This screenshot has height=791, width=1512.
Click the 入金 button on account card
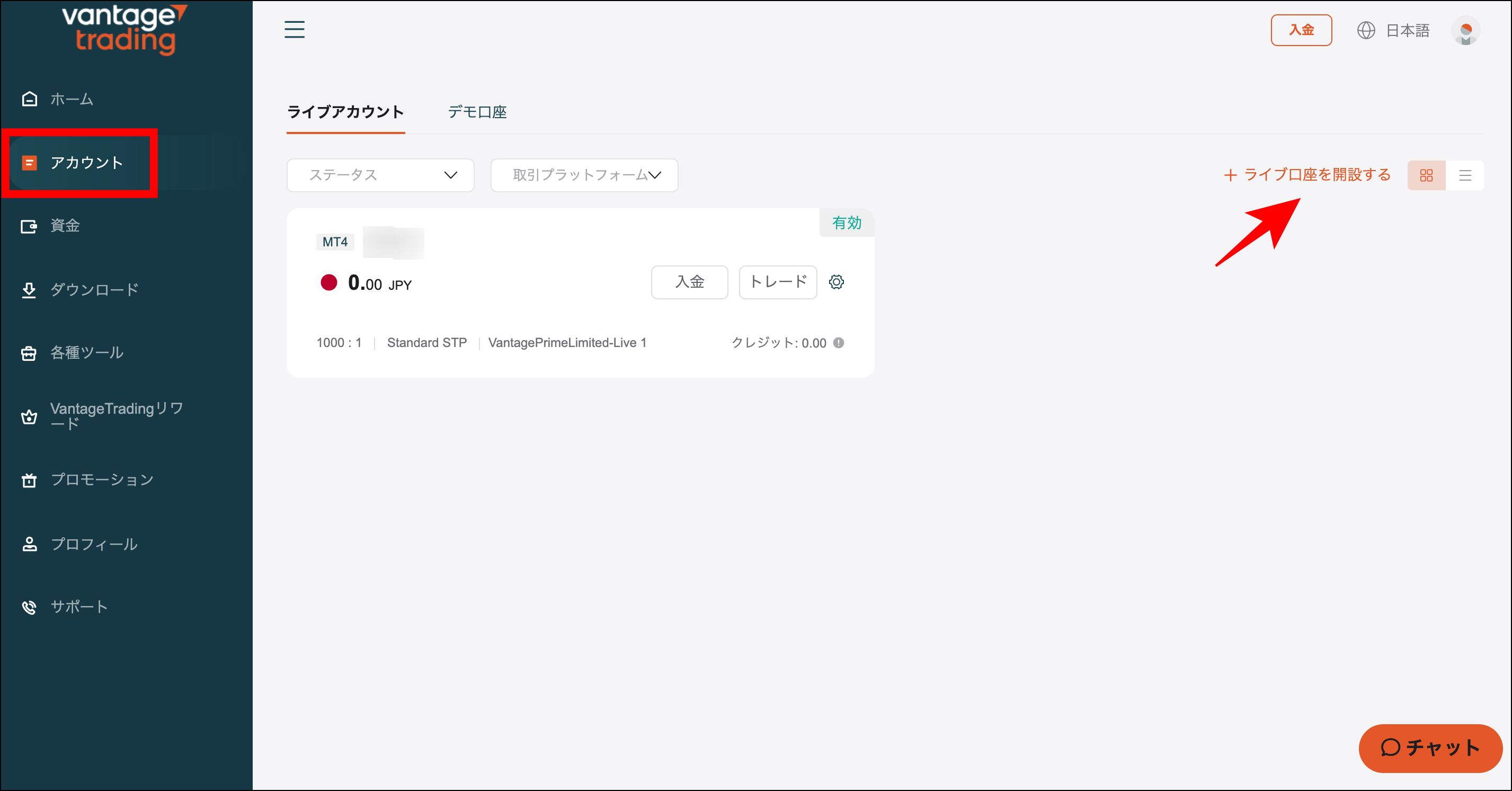point(690,282)
